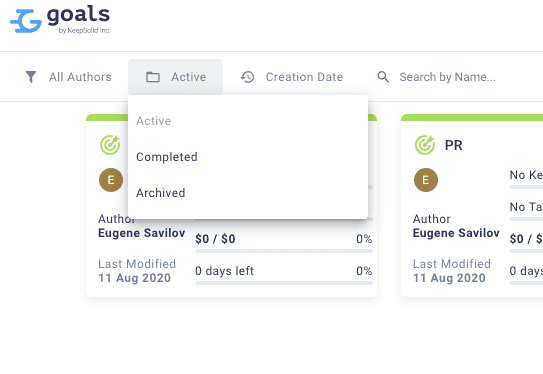The width and height of the screenshot is (543, 374).
Task: Open the PR goal title
Action: coord(453,145)
